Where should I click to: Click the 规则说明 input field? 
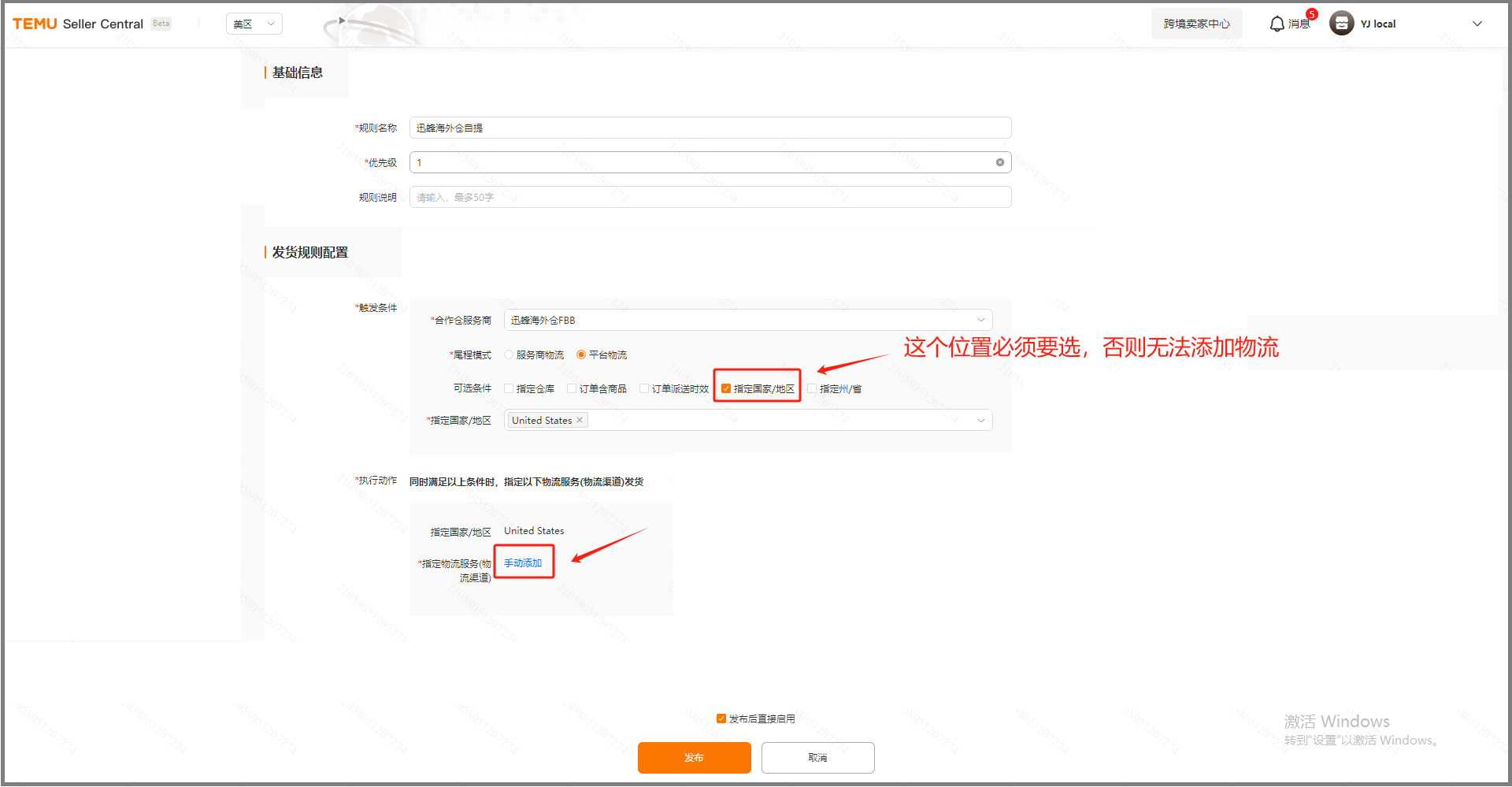[710, 197]
